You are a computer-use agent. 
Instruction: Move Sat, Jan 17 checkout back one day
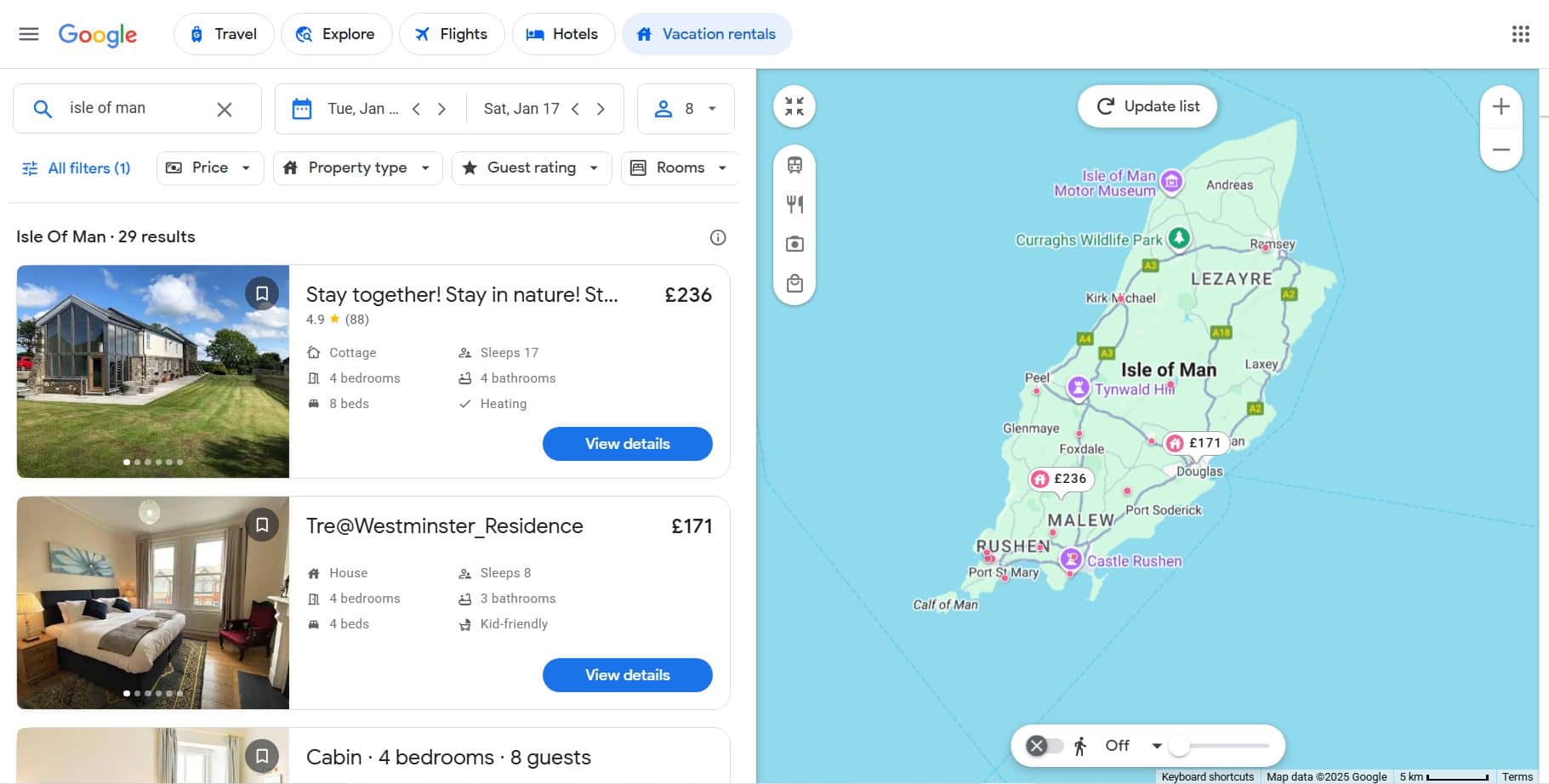tap(576, 109)
